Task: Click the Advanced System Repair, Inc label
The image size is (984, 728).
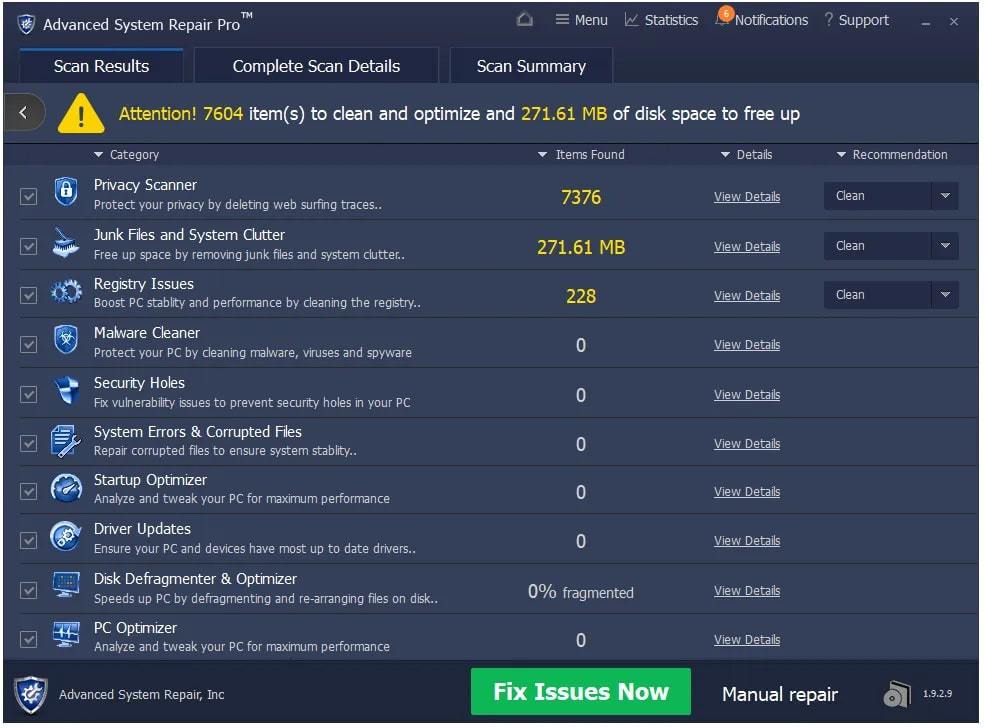Action: point(141,695)
